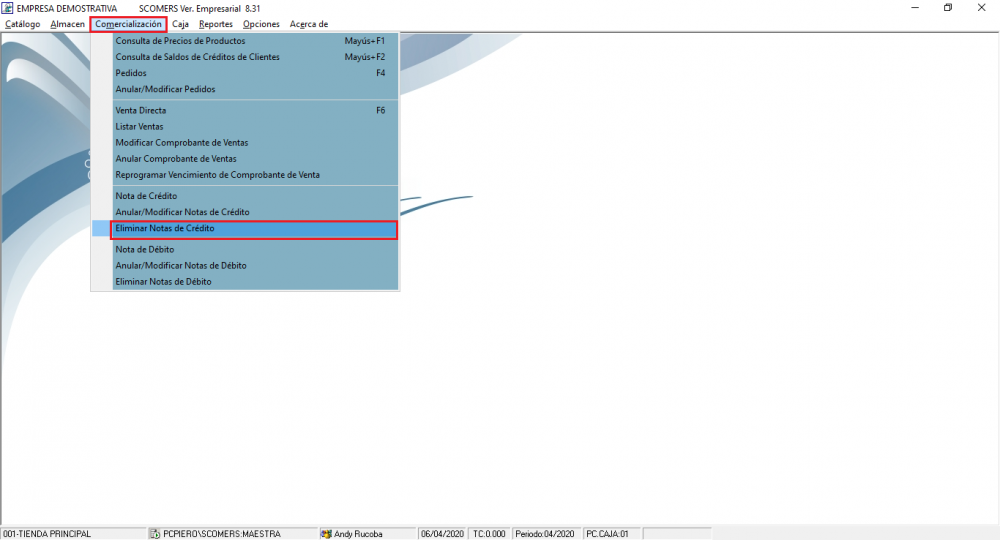Click the database icon beside PCPIERO\SCOMERS:MAESTRA

coord(154,534)
